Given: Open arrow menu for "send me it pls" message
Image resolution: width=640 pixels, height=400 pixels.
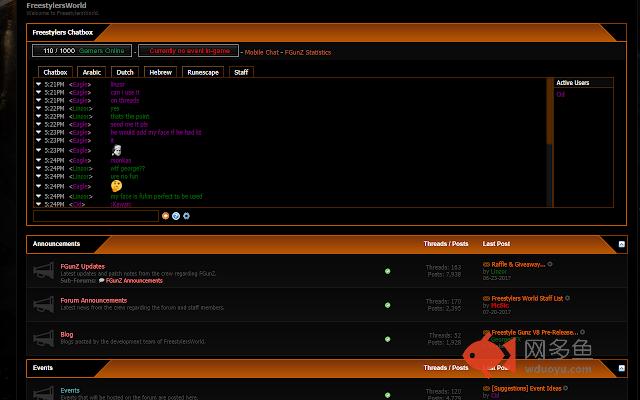Looking at the screenshot, I should click(x=39, y=124).
